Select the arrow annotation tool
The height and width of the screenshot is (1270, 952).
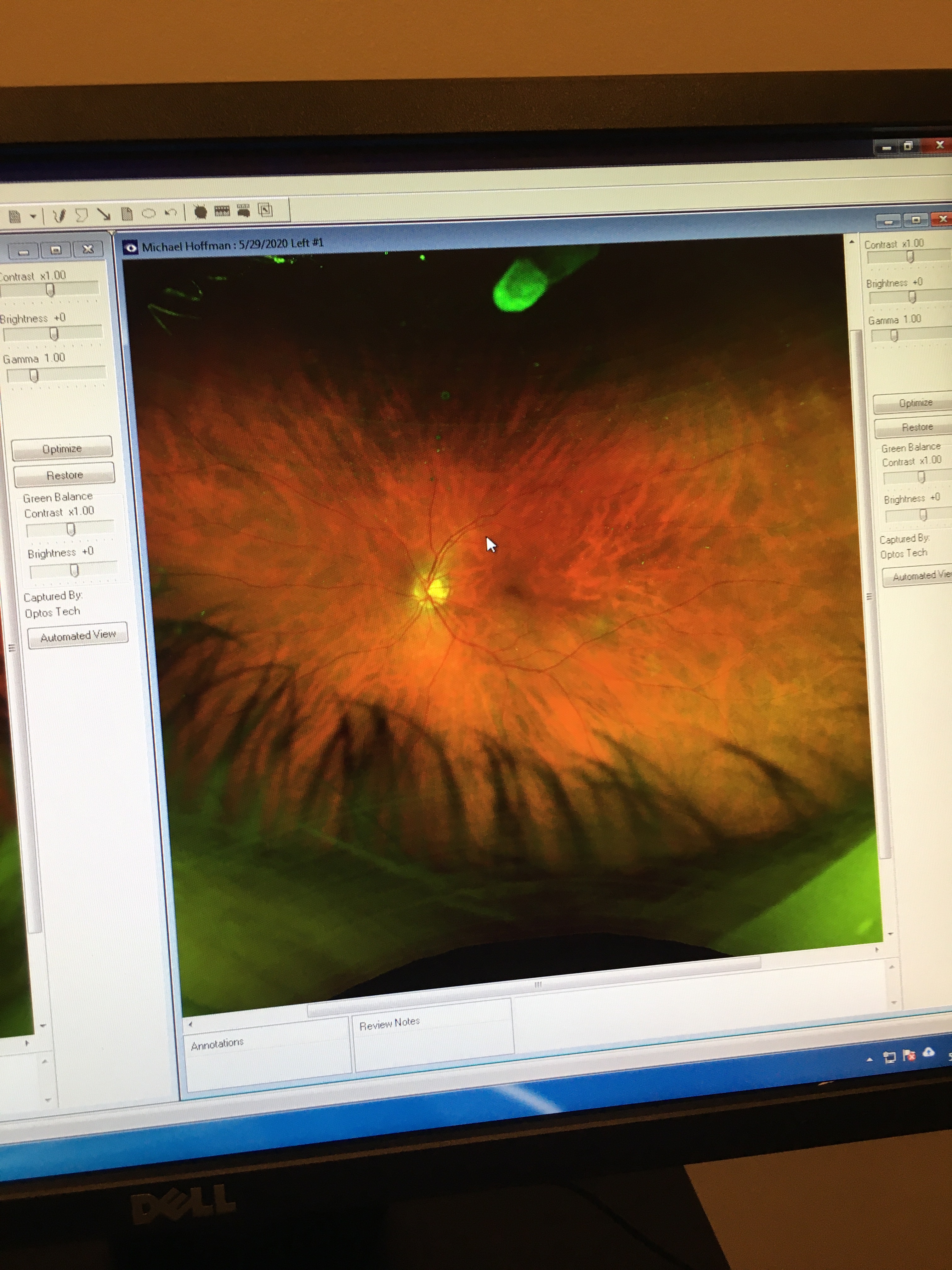pos(104,214)
